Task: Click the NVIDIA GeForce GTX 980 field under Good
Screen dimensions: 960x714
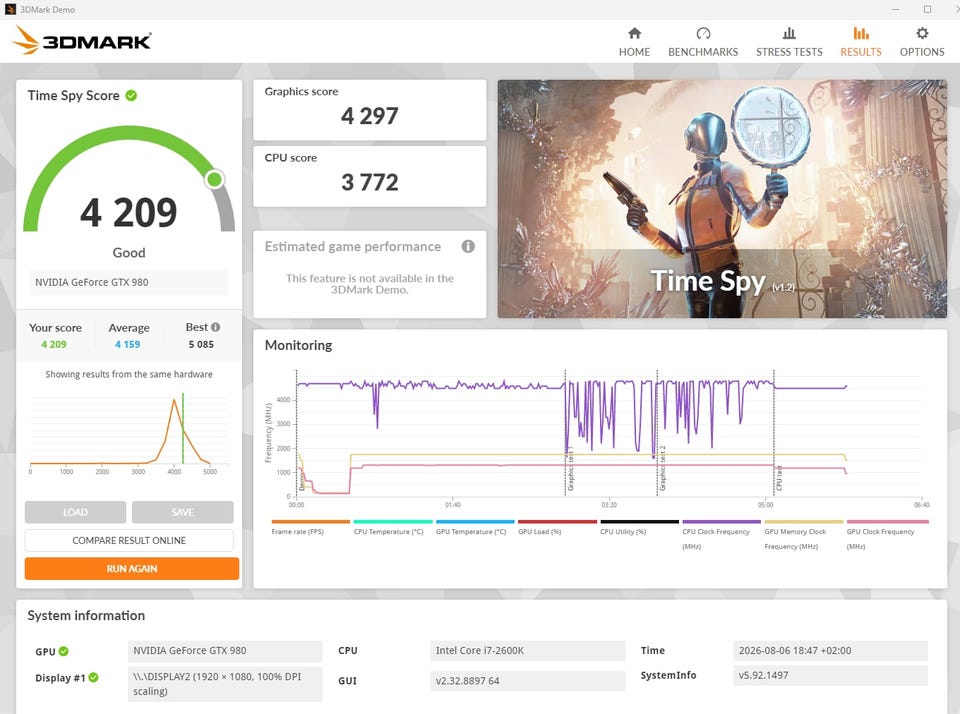Action: 129,282
